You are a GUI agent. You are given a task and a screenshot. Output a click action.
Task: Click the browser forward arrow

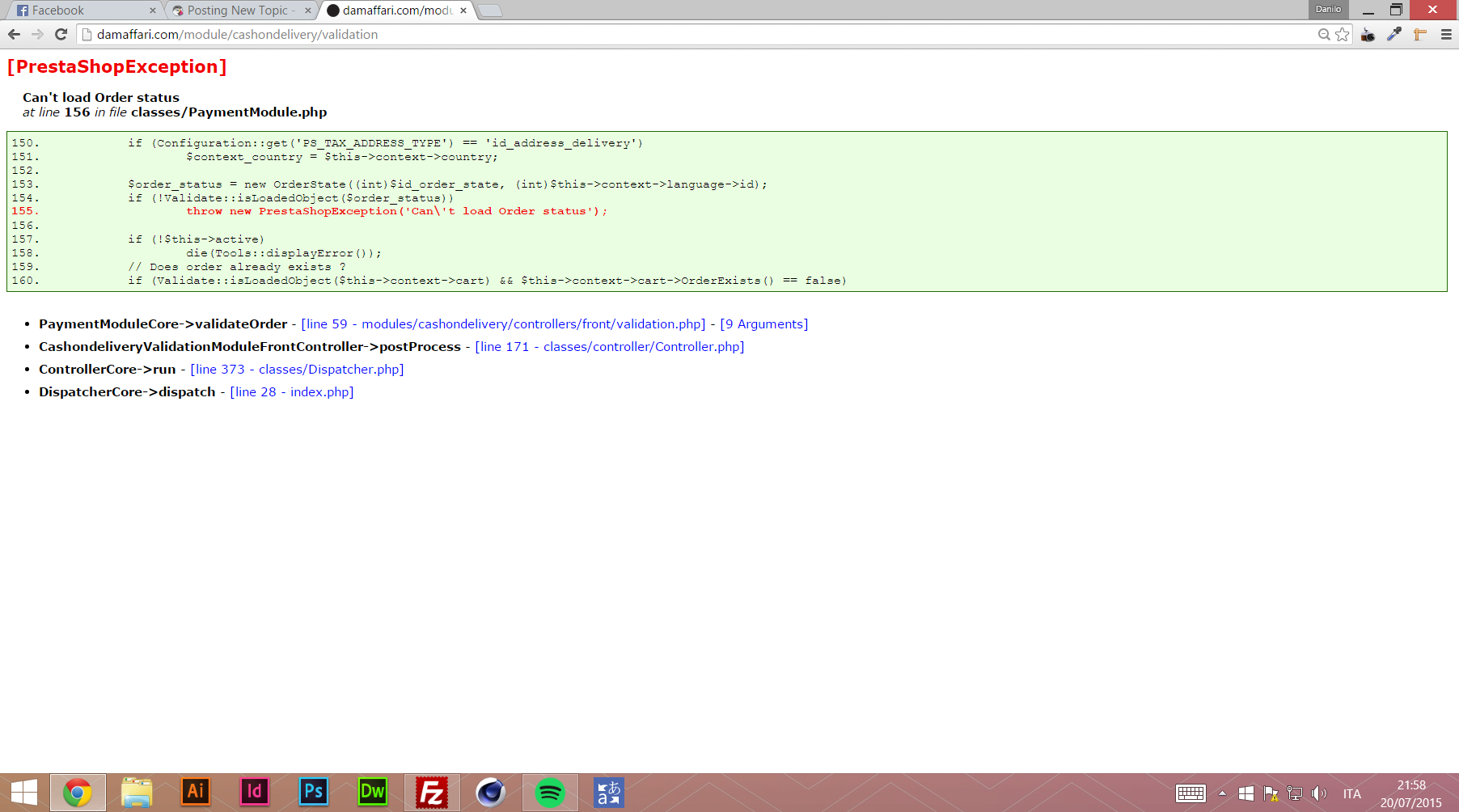click(x=37, y=34)
